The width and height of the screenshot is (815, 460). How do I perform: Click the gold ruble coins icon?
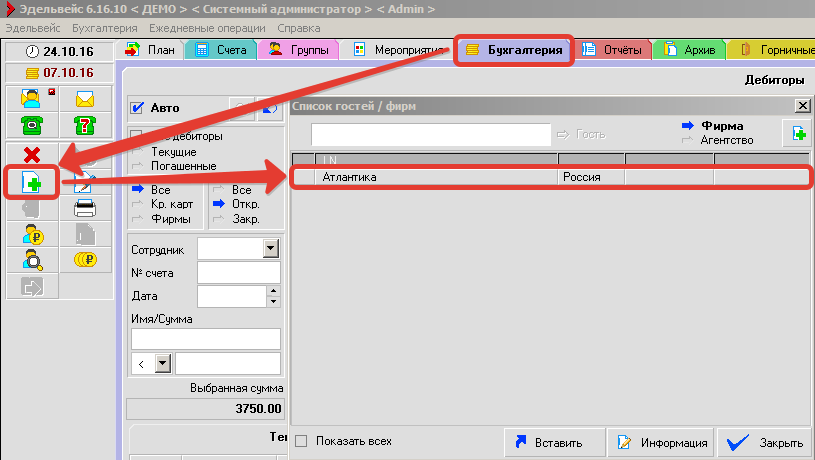tap(85, 260)
